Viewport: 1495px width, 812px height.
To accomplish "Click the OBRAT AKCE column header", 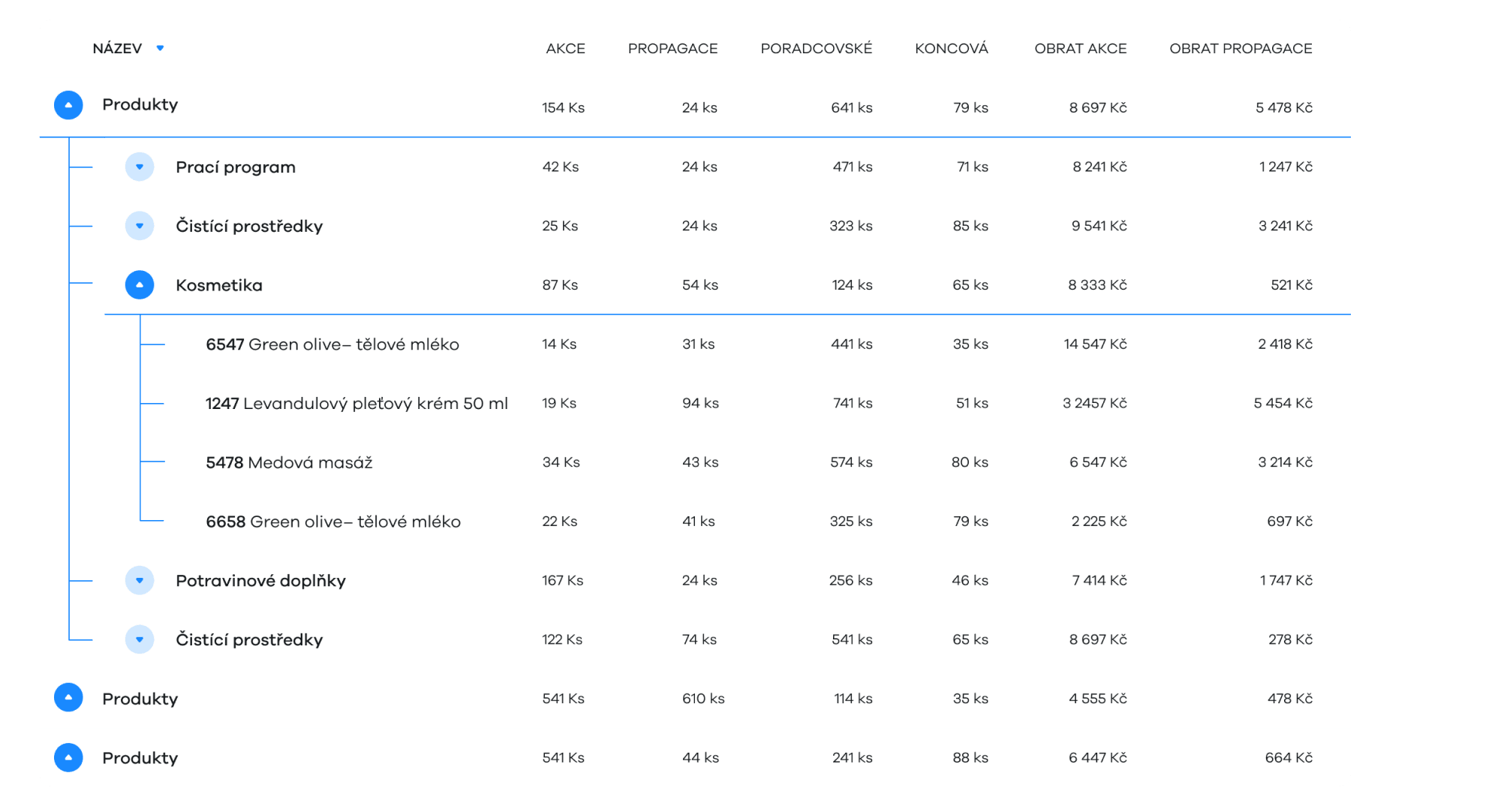I will pyautogui.click(x=1080, y=49).
